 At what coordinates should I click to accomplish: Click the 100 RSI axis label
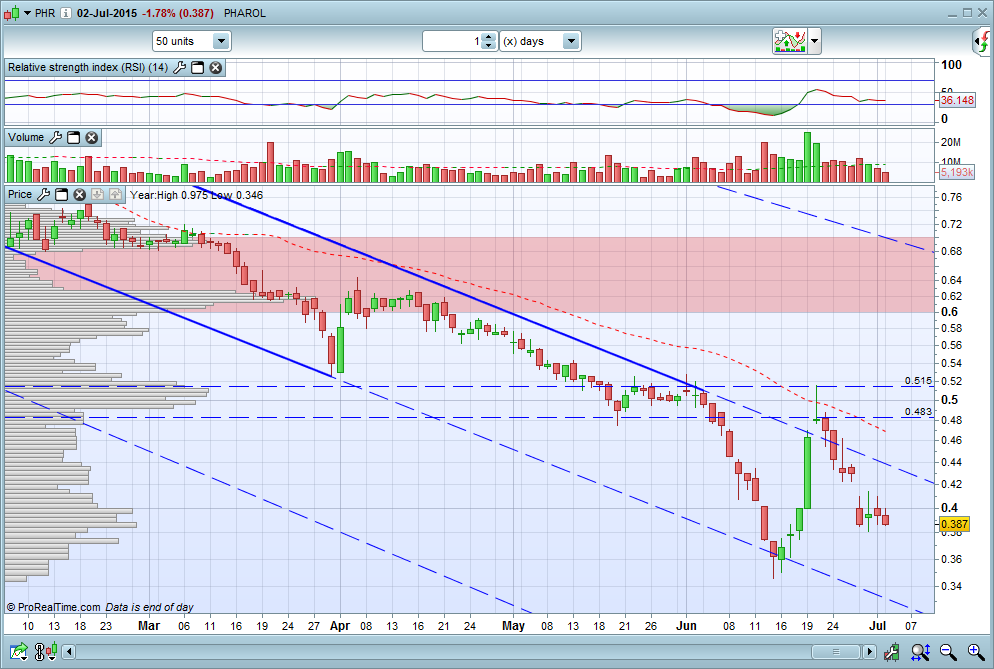pyautogui.click(x=952, y=65)
